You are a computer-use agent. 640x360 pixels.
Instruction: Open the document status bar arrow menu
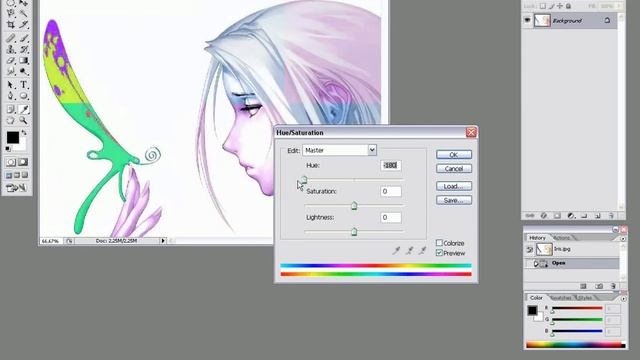click(x=163, y=241)
